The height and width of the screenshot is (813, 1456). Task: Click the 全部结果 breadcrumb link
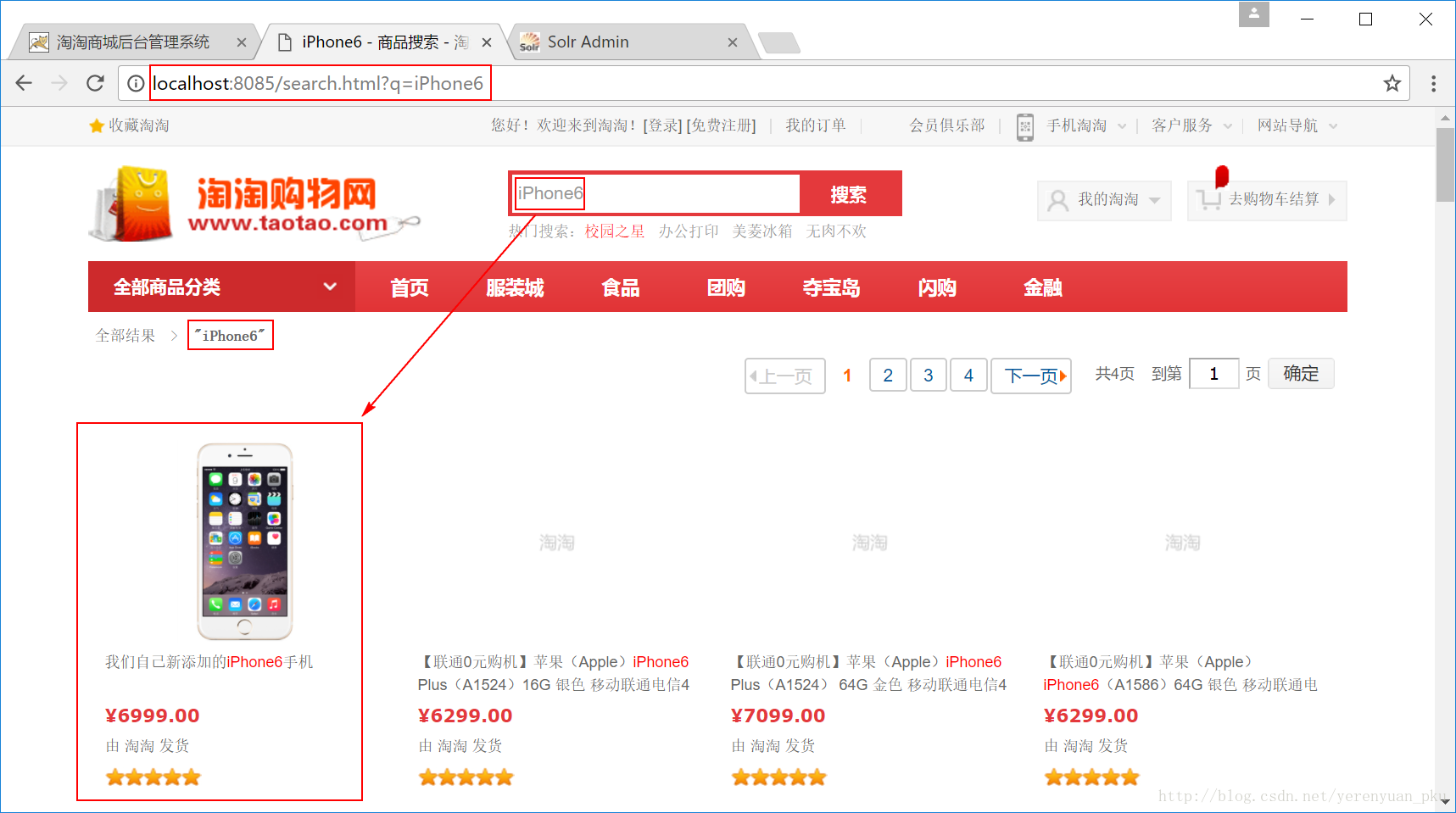[x=126, y=336]
